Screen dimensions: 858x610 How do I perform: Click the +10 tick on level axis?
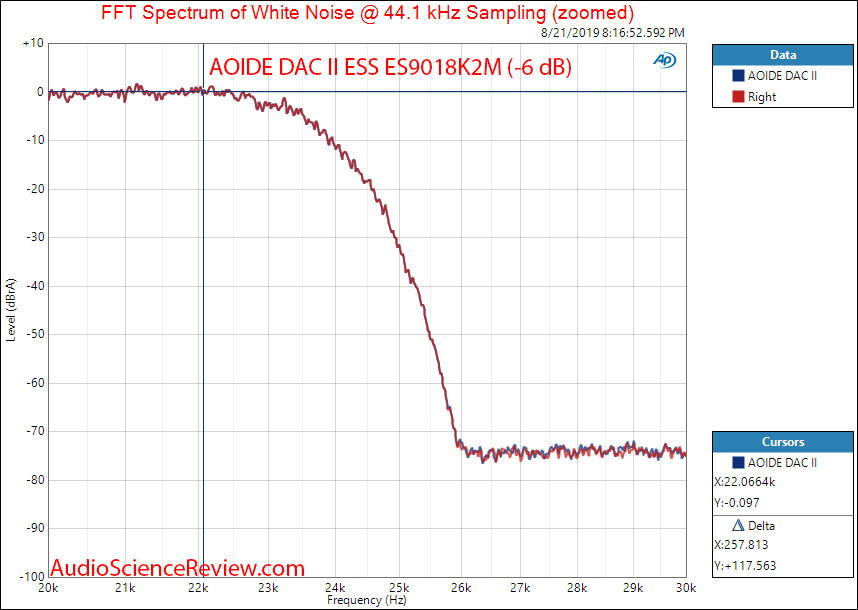[33, 43]
